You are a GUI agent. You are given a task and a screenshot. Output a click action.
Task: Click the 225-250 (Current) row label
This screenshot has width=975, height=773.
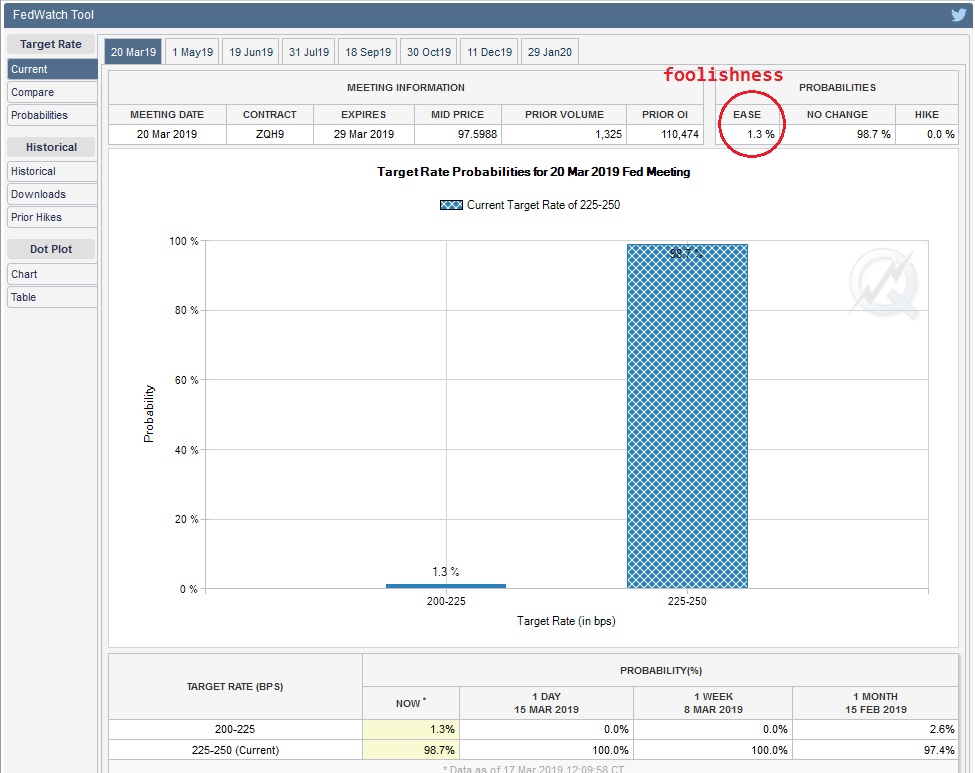click(x=235, y=750)
